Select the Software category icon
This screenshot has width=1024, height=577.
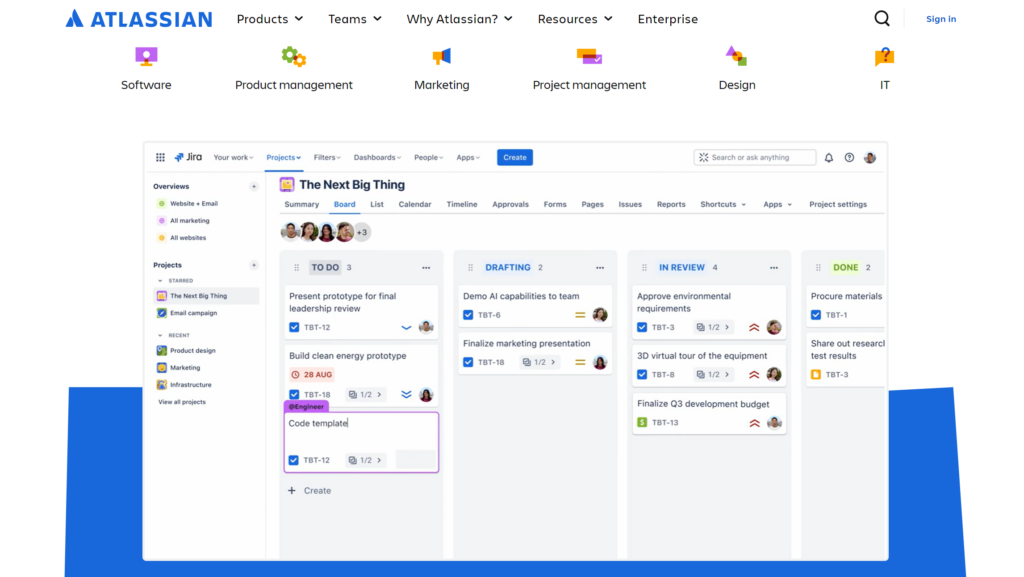click(x=146, y=56)
